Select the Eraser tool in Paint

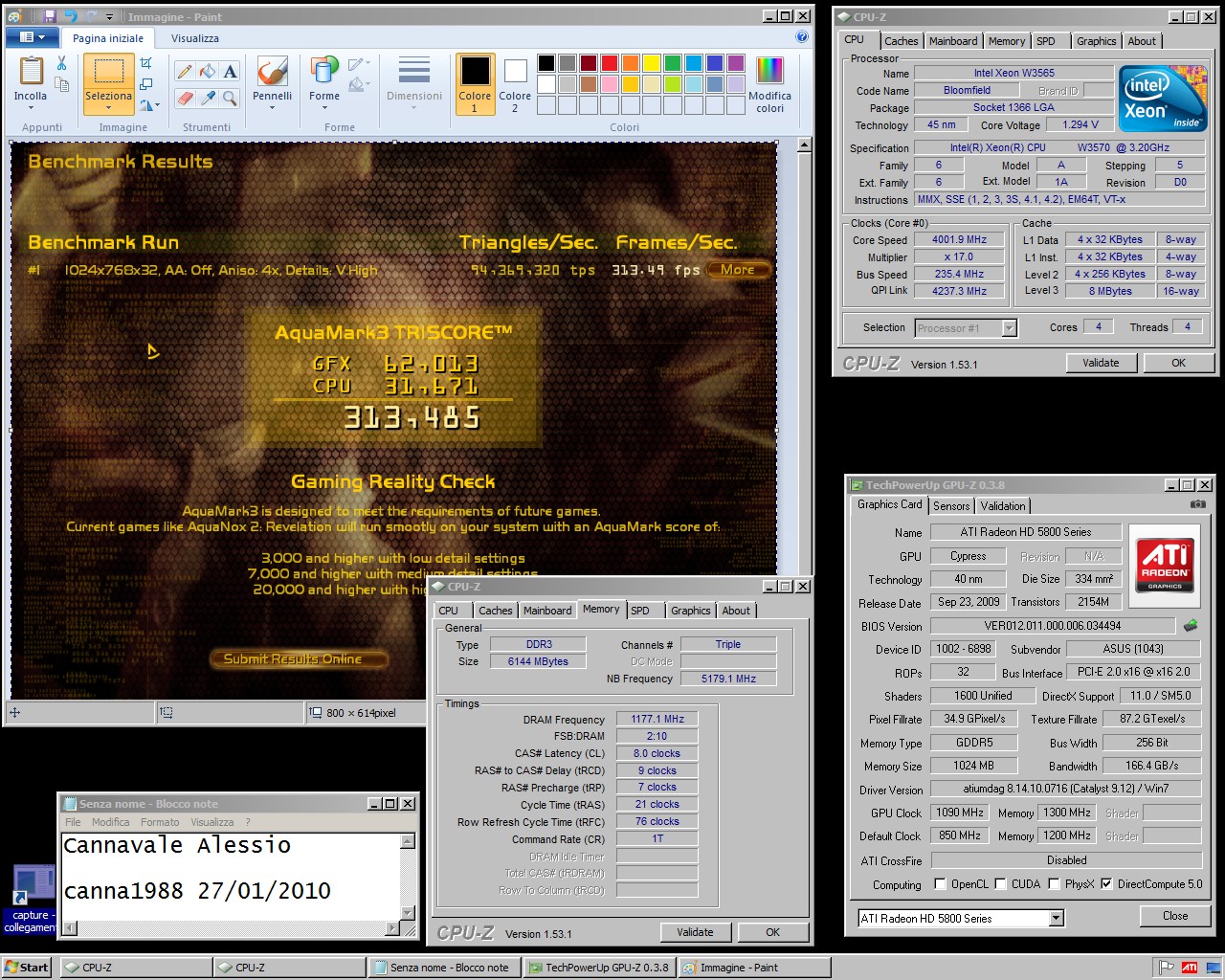(185, 98)
